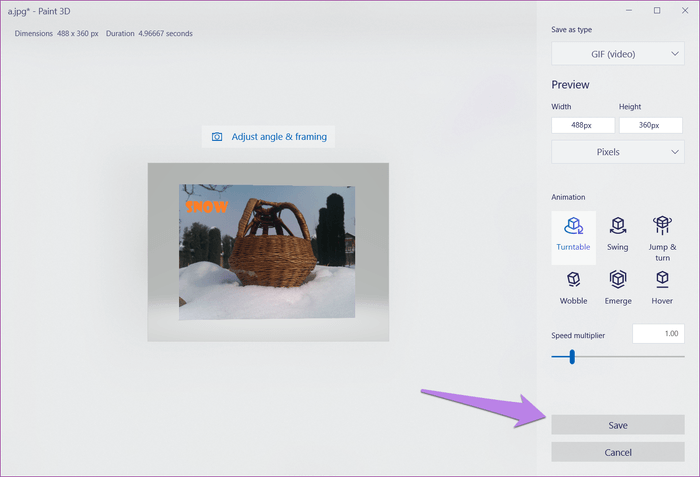
Task: Close the Paint 3D window
Action: pyautogui.click(x=685, y=10)
